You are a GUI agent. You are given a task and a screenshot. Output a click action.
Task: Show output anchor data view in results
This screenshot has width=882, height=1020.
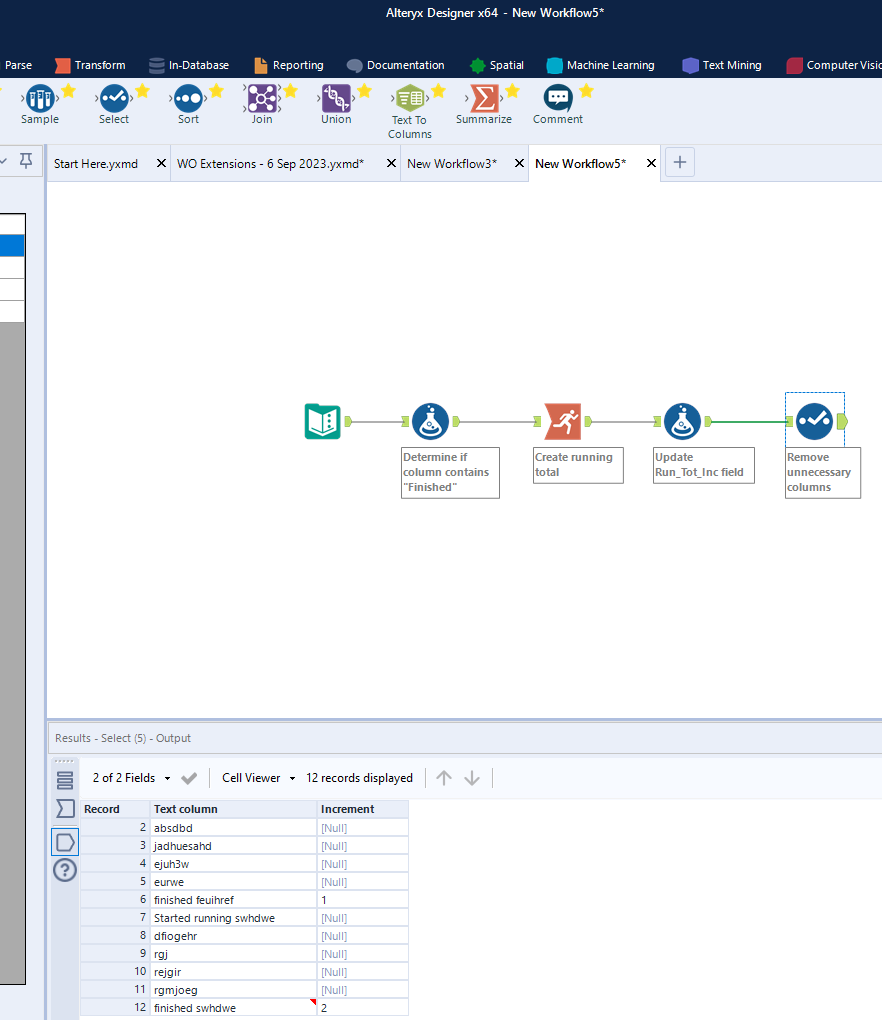(x=65, y=842)
